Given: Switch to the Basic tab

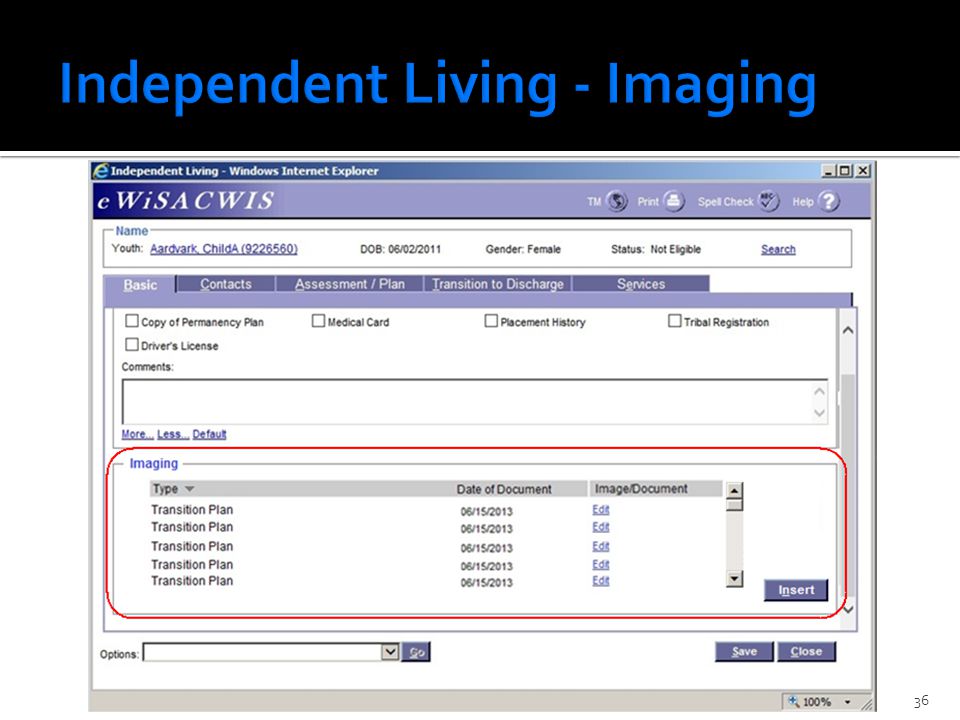Looking at the screenshot, I should pyautogui.click(x=140, y=285).
